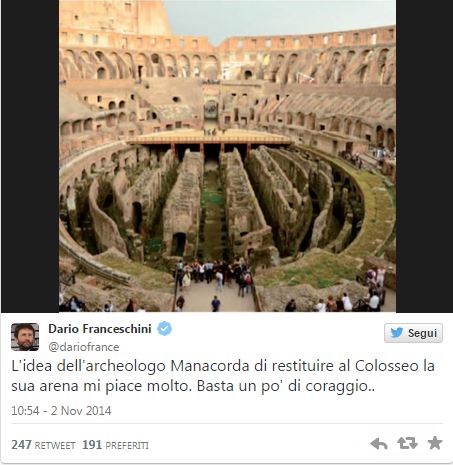Click the Twitter bird icon in Segui
The width and height of the screenshot is (453, 465).
pyautogui.click(x=397, y=332)
